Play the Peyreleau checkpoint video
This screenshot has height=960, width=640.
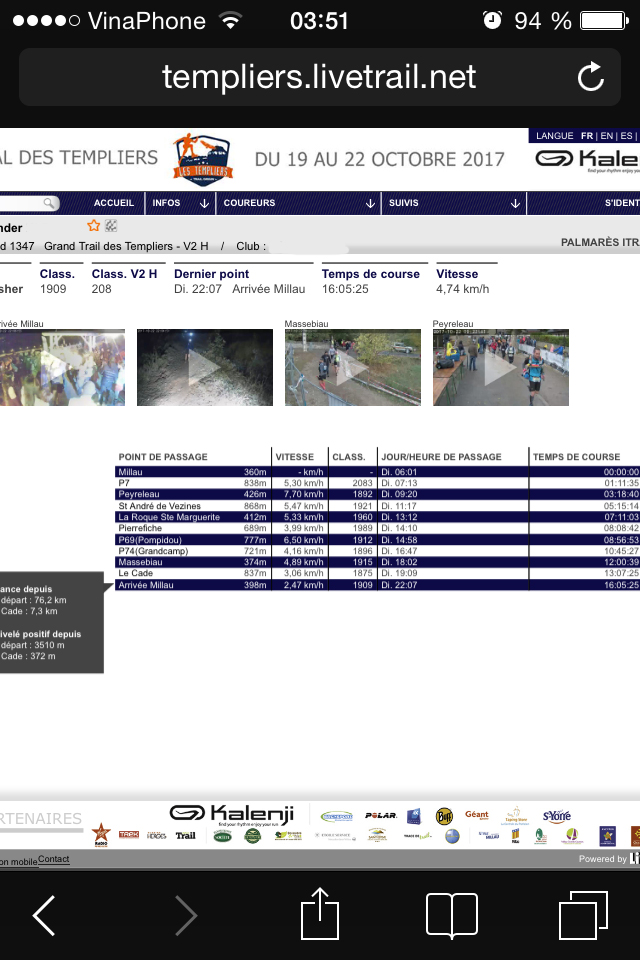tap(500, 368)
